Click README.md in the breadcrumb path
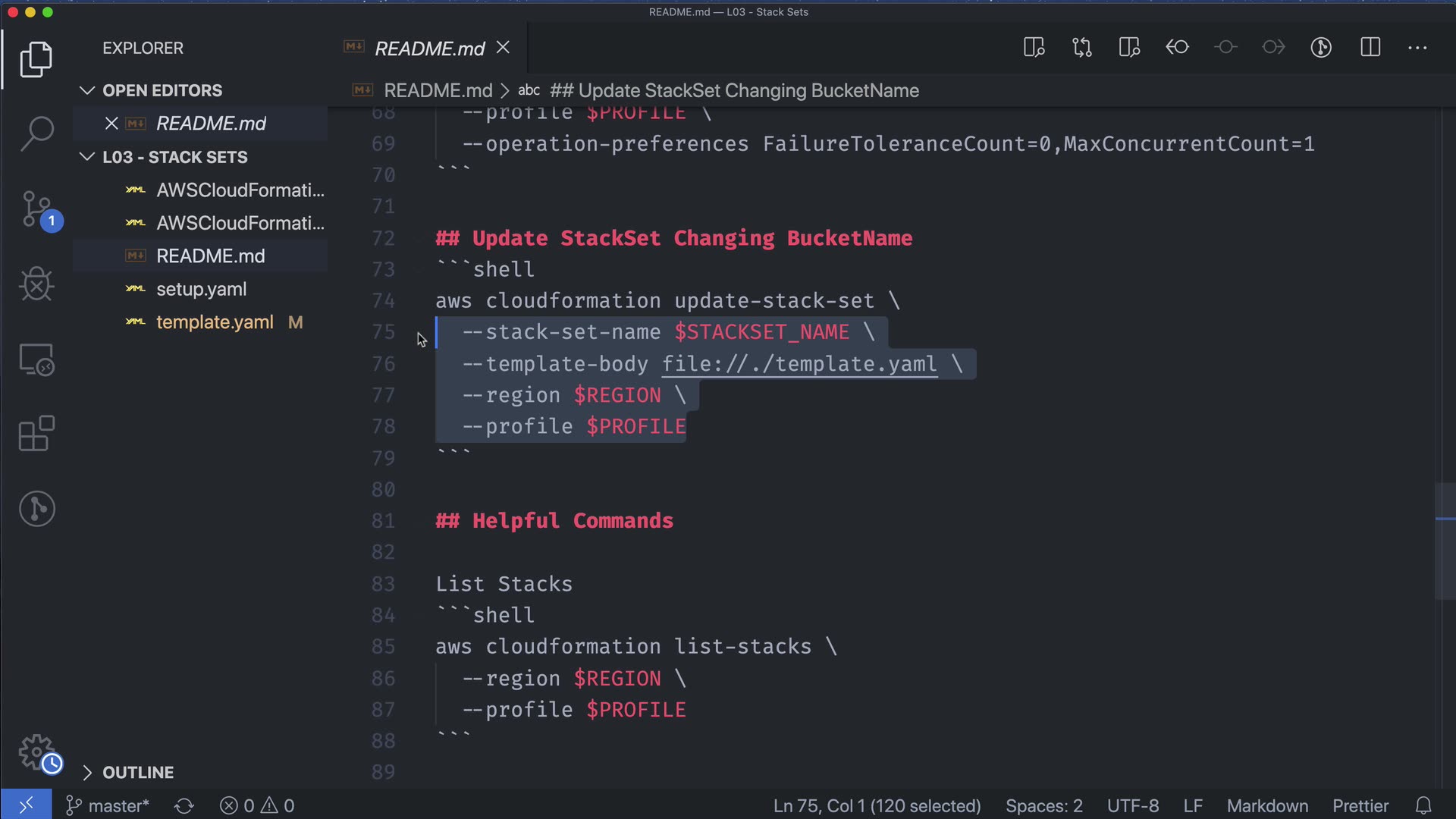Image resolution: width=1456 pixels, height=819 pixels. [438, 91]
